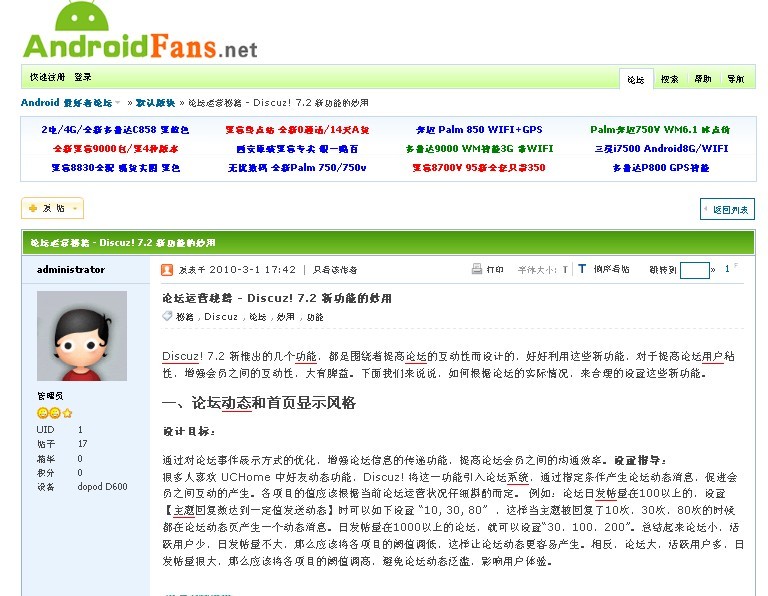Click 倒序看帖 to reverse post order
The image size is (768, 596).
click(x=611, y=269)
